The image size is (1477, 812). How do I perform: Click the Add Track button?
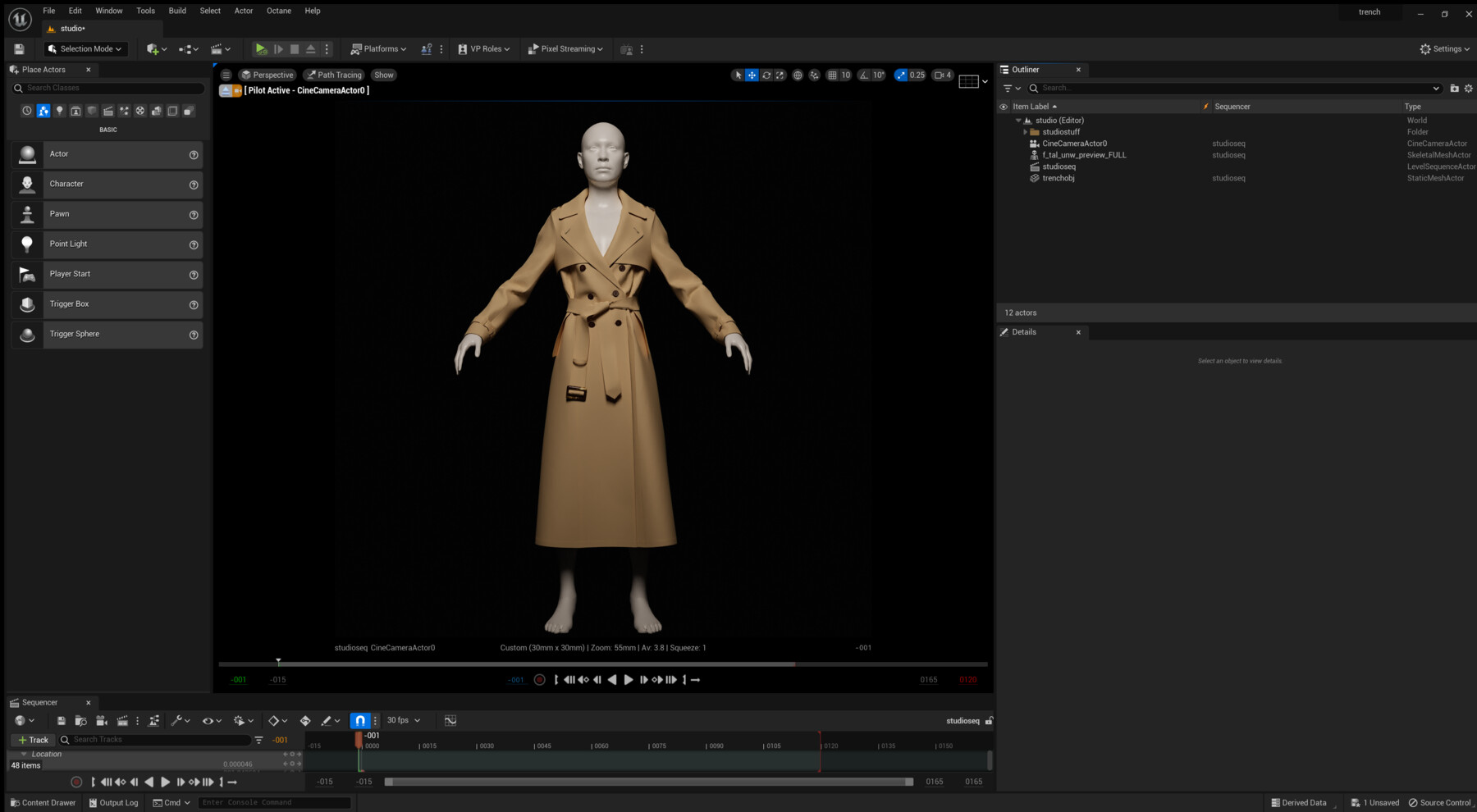pyautogui.click(x=32, y=739)
